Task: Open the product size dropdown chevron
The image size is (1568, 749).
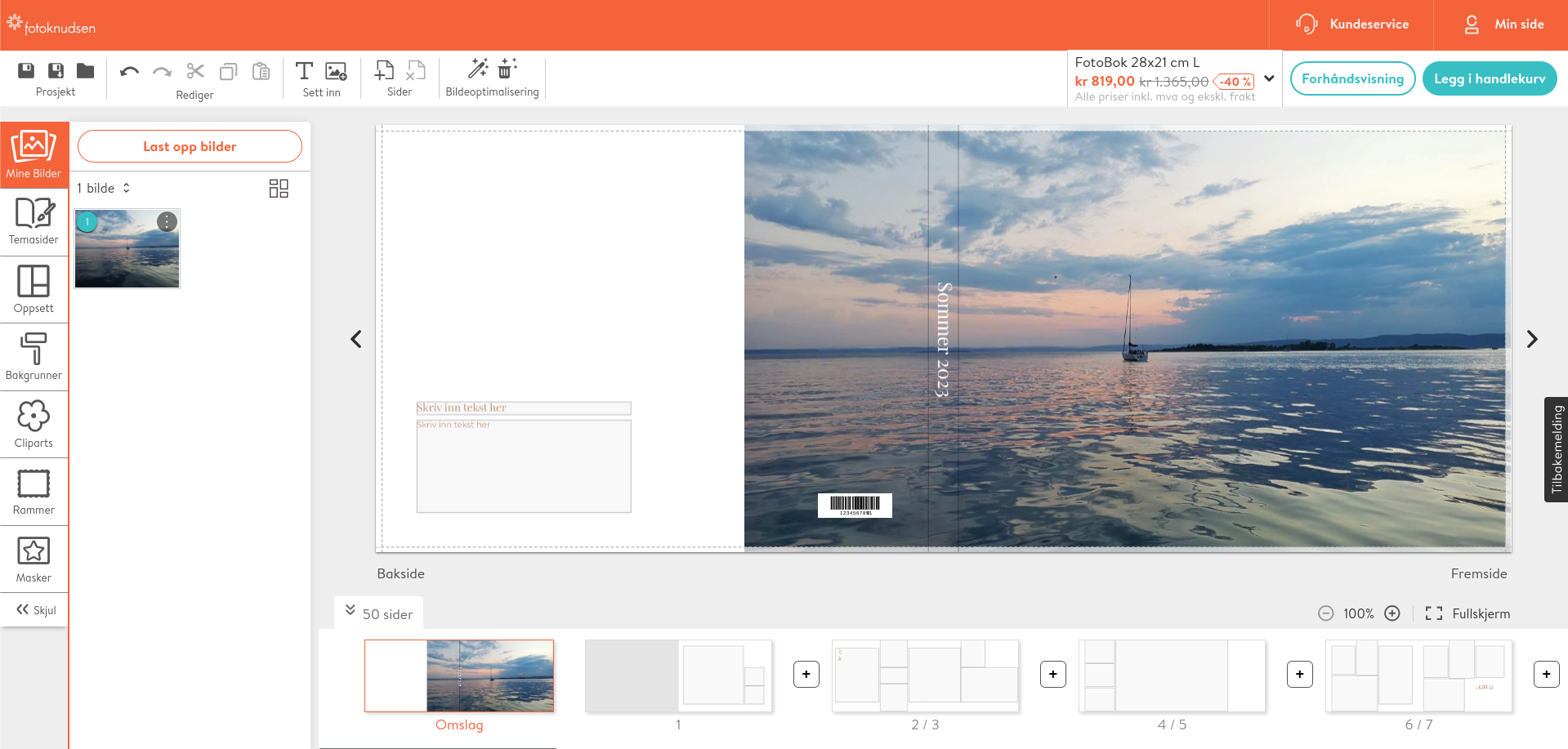Action: click(1269, 78)
